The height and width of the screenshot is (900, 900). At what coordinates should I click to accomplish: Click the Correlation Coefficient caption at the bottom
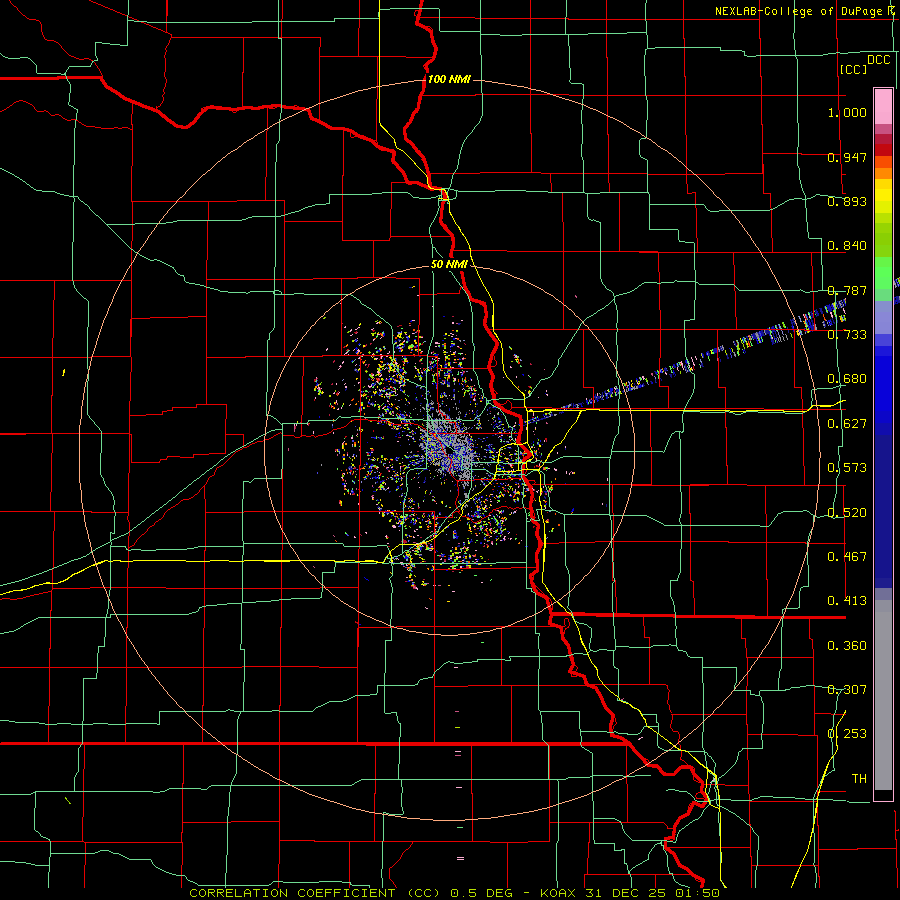coord(454,893)
